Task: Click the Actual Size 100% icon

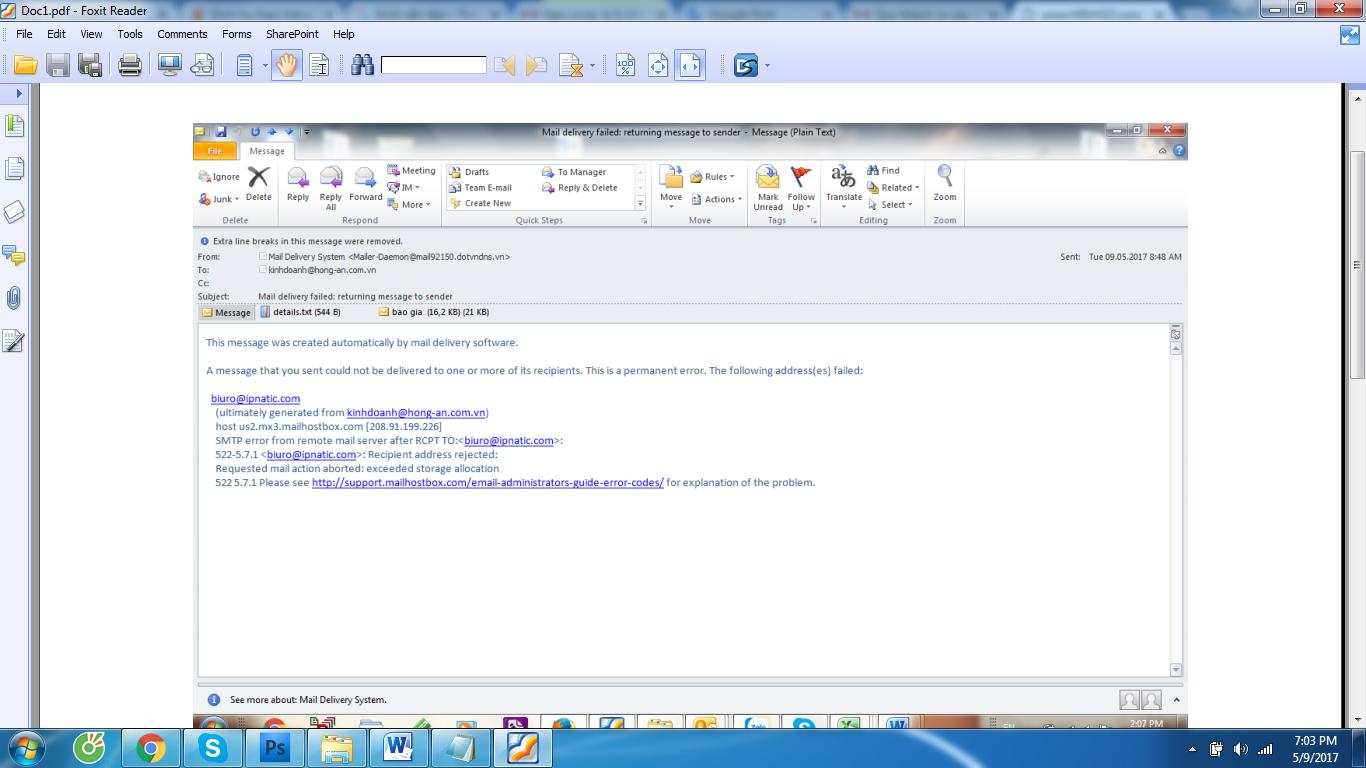Action: (x=626, y=66)
